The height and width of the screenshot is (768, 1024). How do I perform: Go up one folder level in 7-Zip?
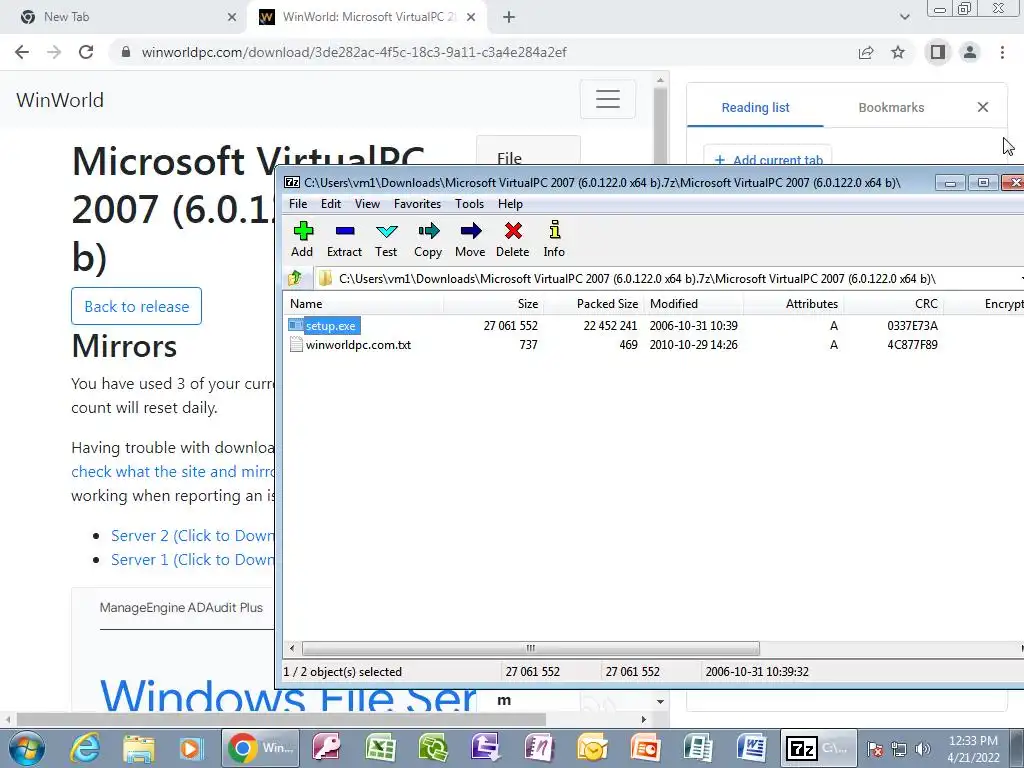(295, 278)
